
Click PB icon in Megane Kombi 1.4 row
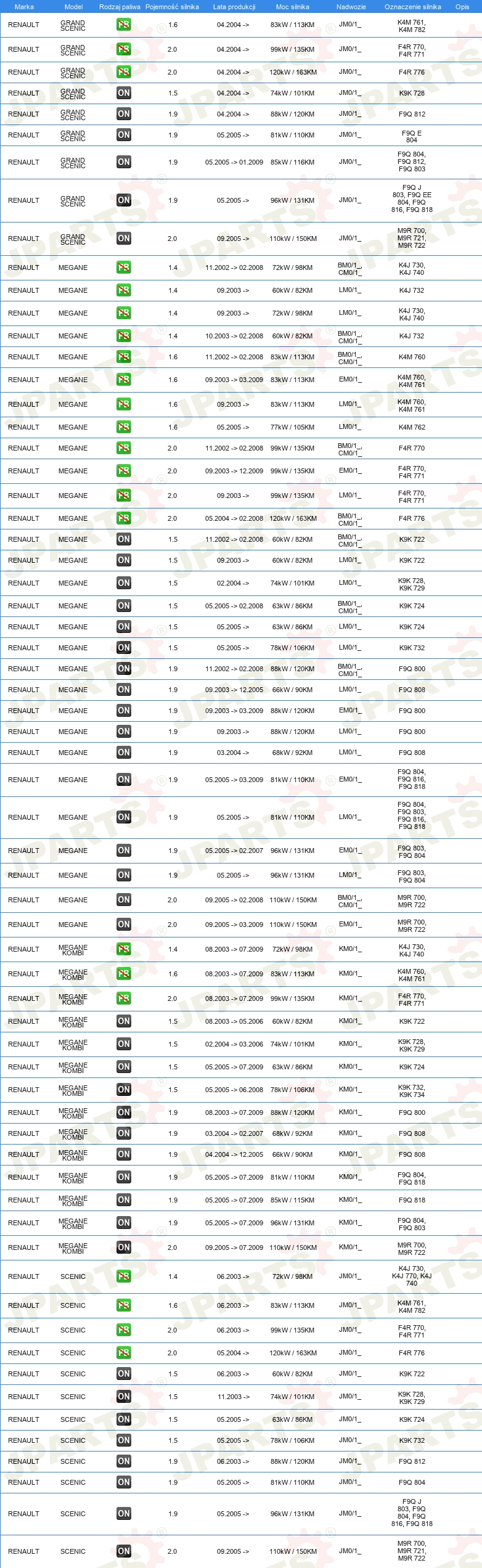pos(123,950)
